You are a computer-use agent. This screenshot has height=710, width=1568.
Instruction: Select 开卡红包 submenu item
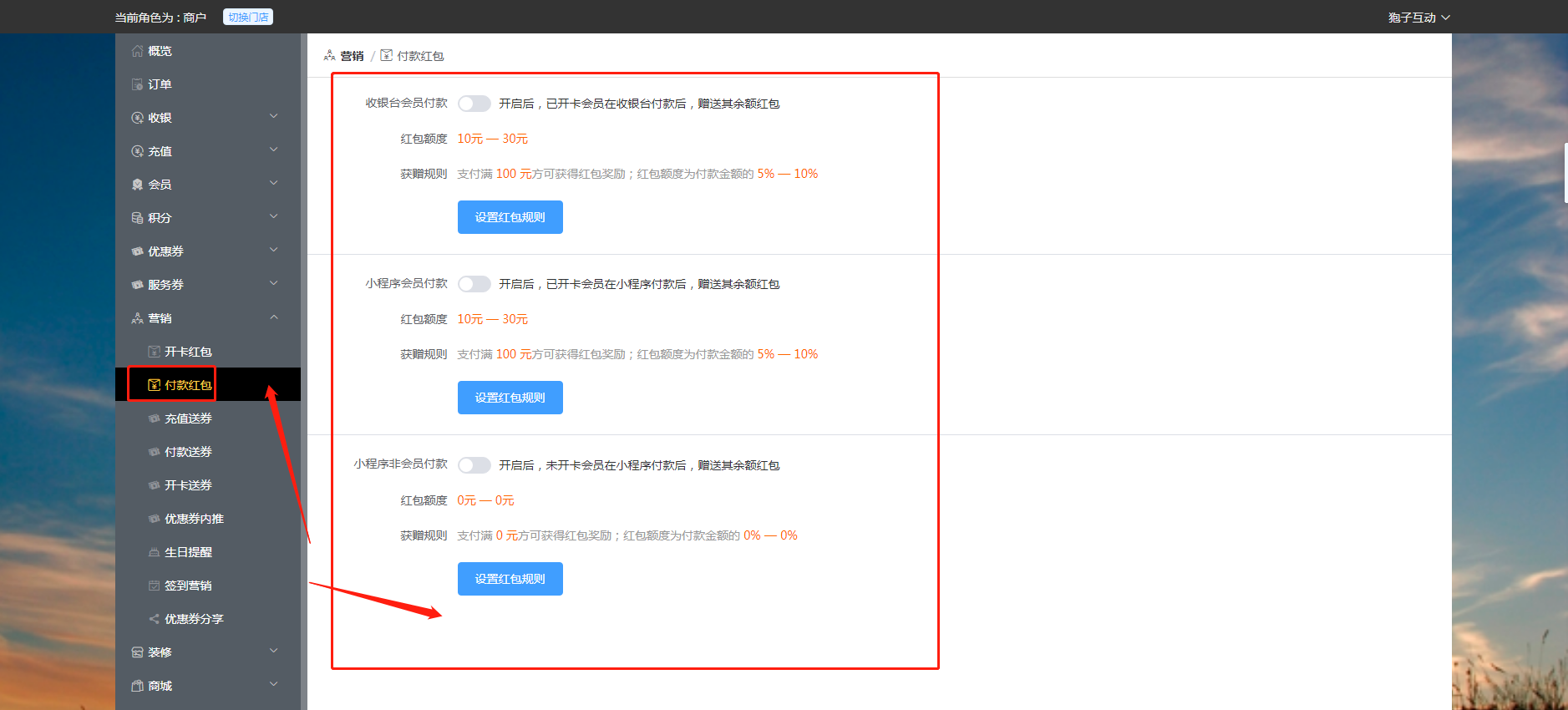tap(208, 352)
